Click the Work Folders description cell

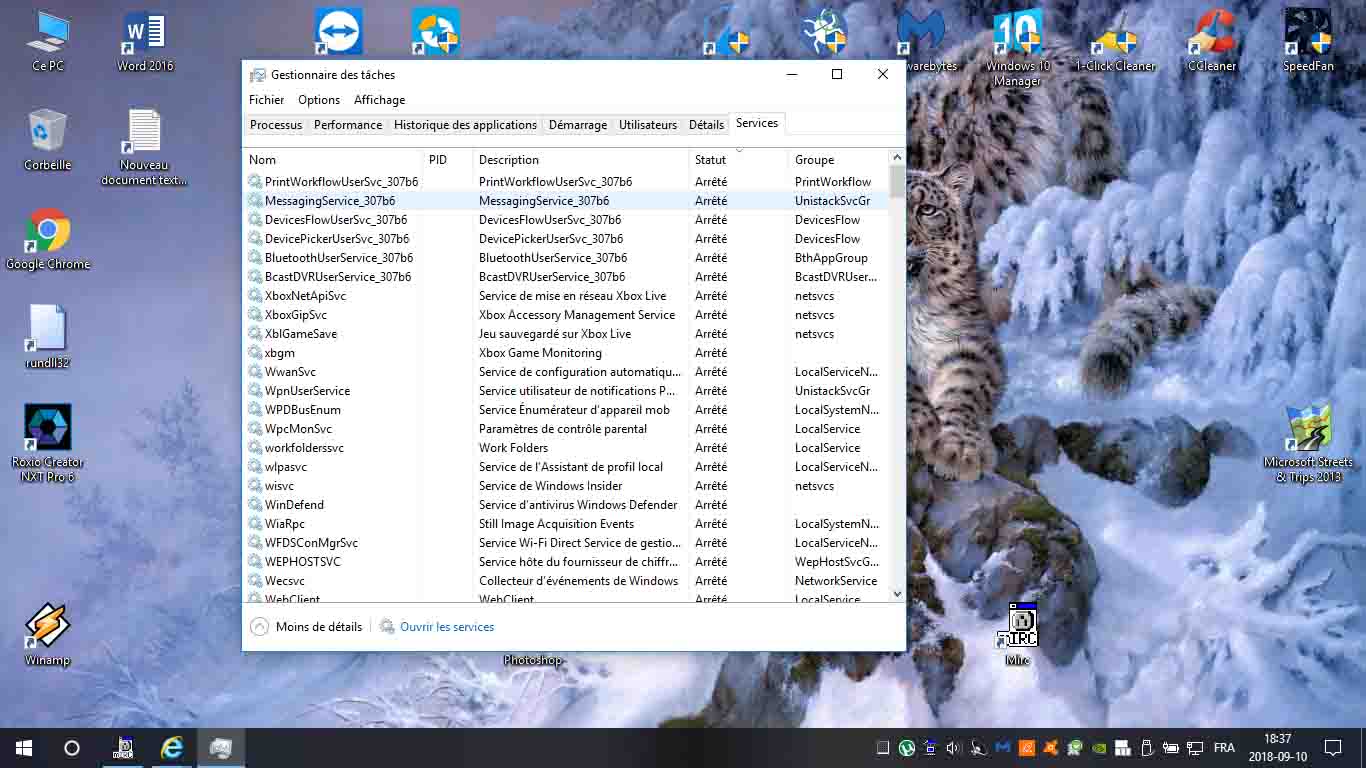pyautogui.click(x=514, y=448)
